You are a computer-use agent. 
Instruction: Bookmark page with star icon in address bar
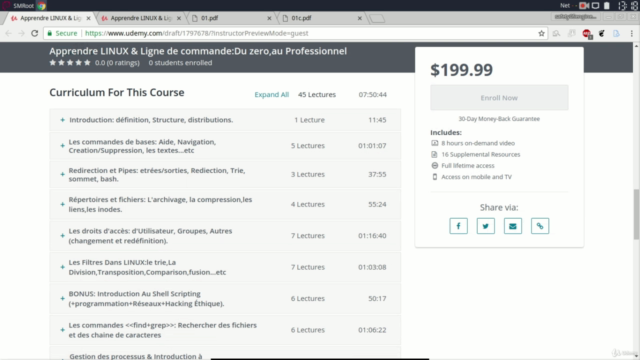(541, 33)
